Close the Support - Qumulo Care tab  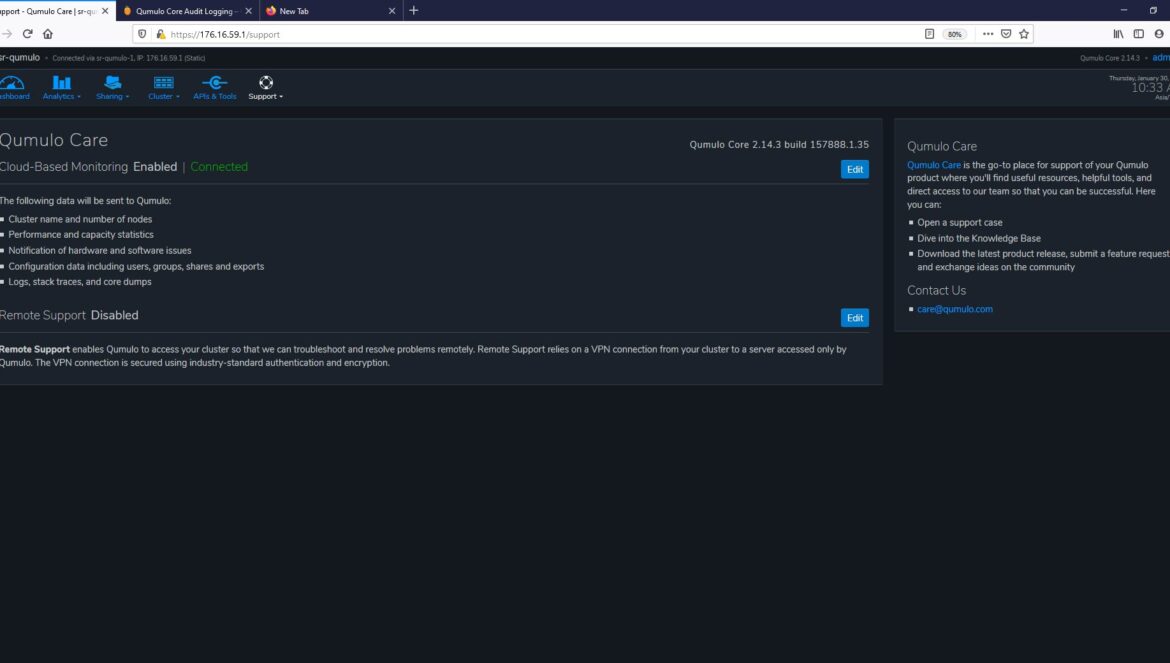tap(105, 11)
